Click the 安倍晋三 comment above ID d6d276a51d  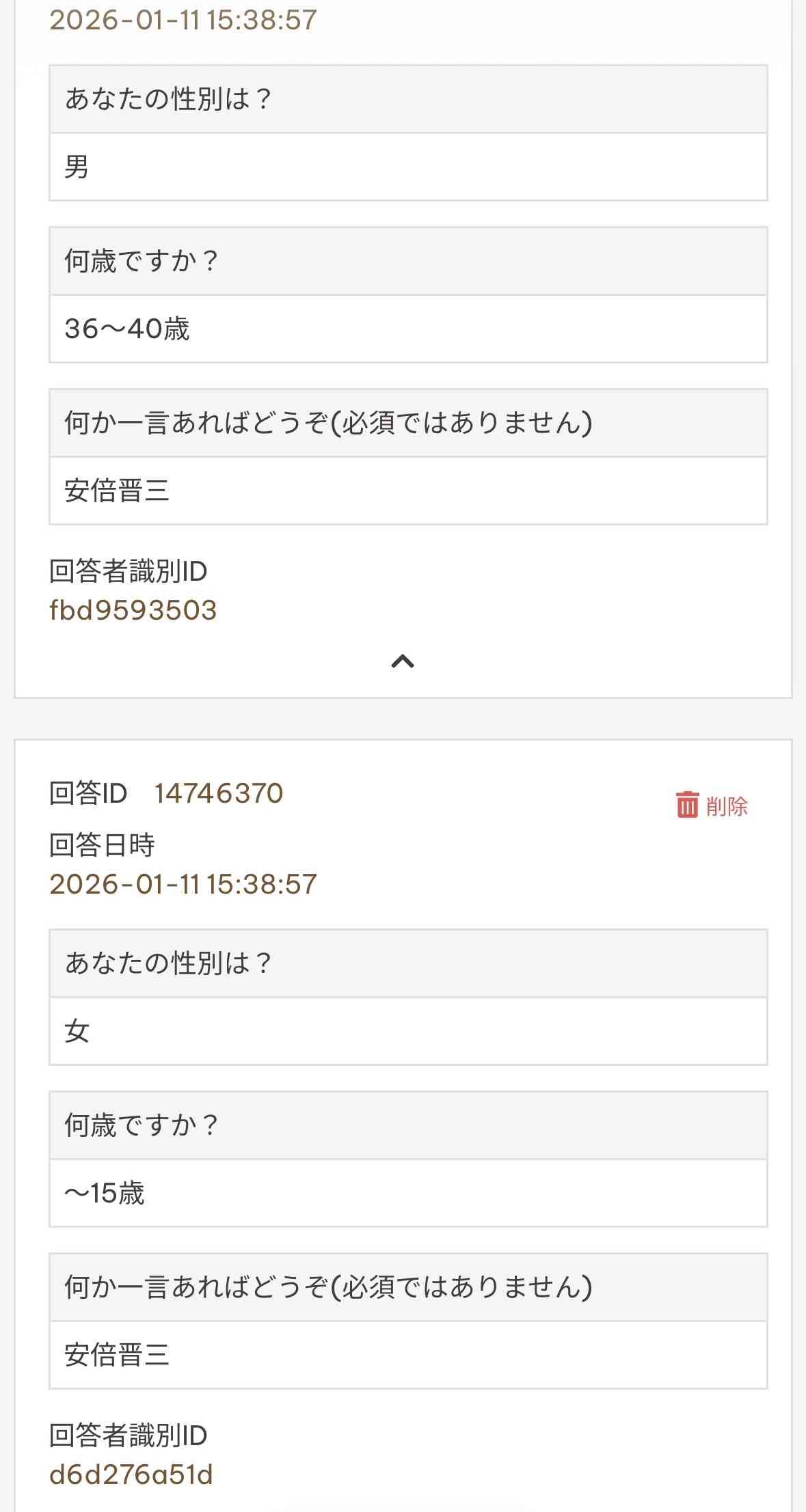[x=117, y=1355]
